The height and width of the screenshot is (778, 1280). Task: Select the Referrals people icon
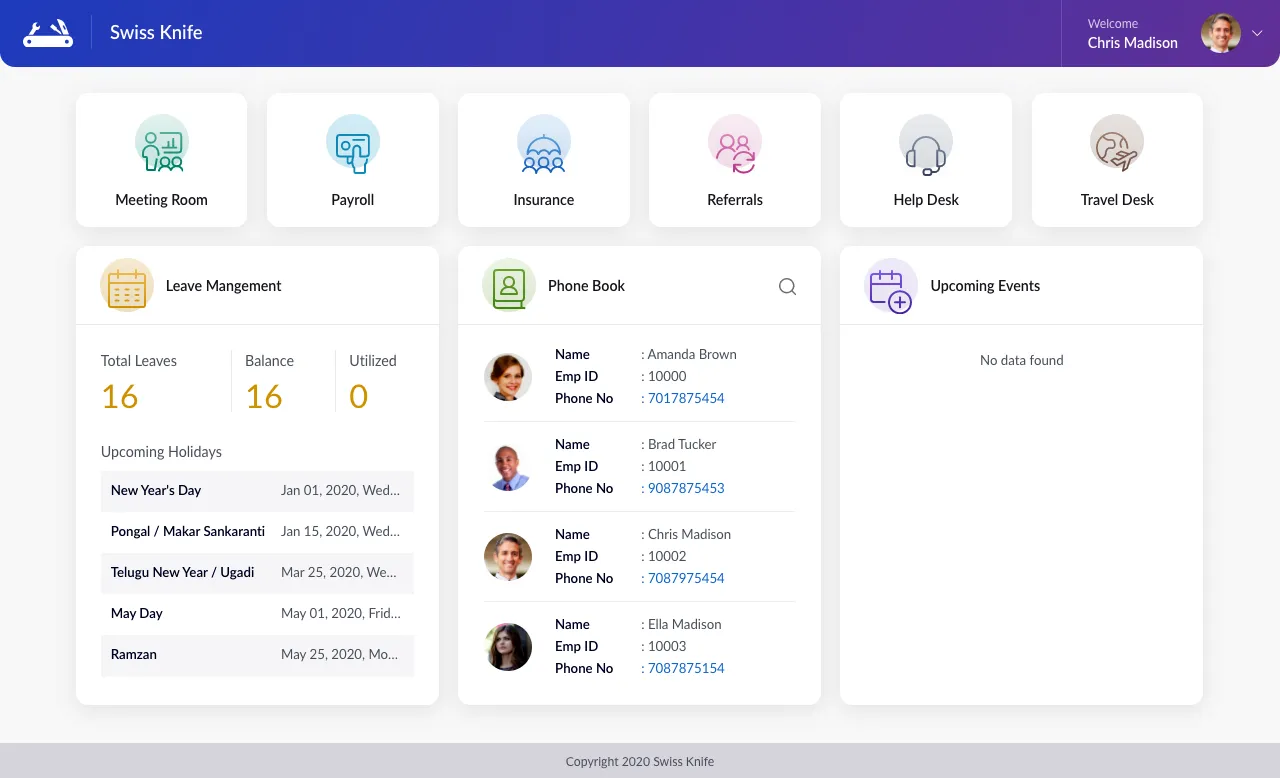(x=734, y=145)
